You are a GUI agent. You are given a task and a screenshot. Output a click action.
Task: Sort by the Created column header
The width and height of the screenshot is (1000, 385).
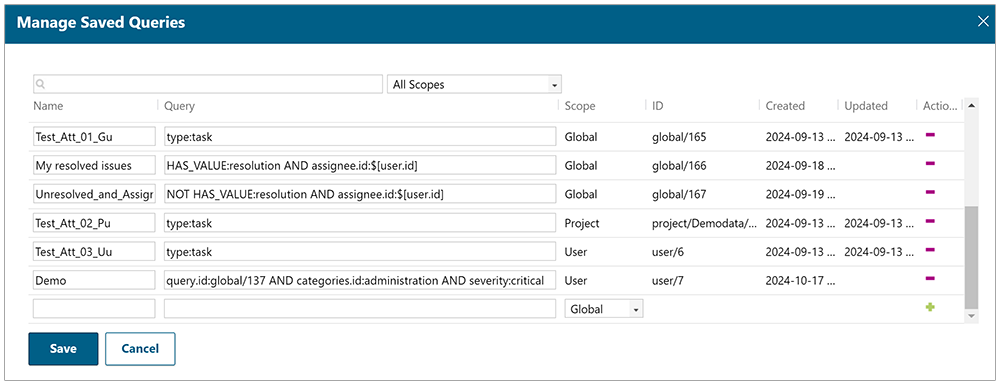(x=785, y=106)
